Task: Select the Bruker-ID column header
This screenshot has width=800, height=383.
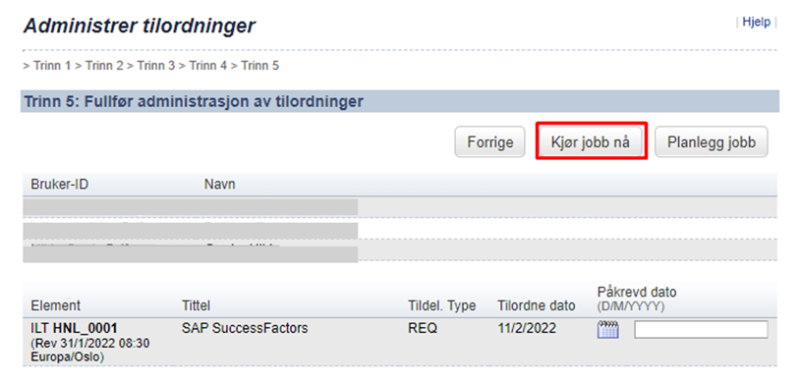Action: (60, 184)
